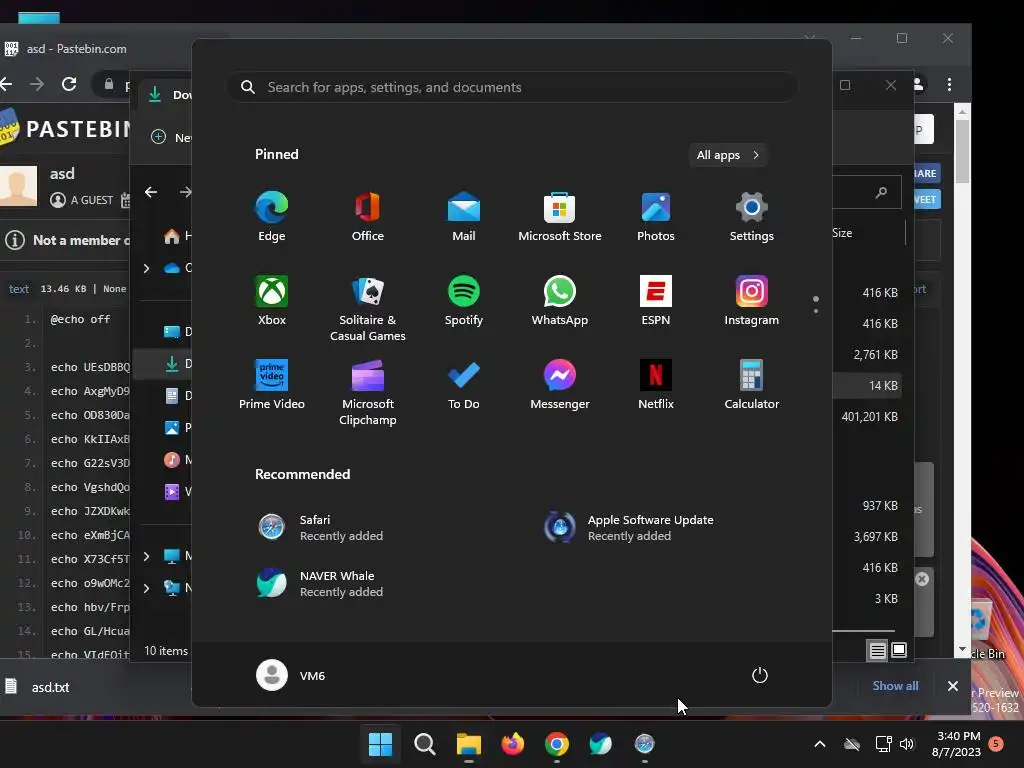Click the PASTEBIN logo
The height and width of the screenshot is (768, 1024).
[65, 129]
